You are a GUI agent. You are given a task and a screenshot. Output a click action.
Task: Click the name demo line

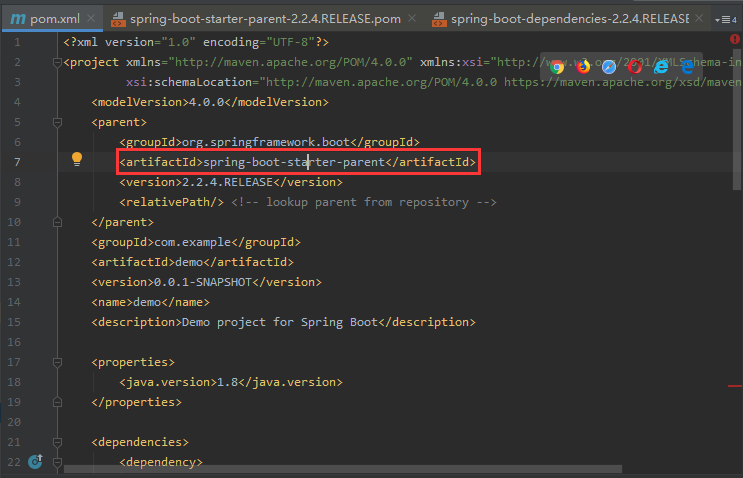(150, 302)
